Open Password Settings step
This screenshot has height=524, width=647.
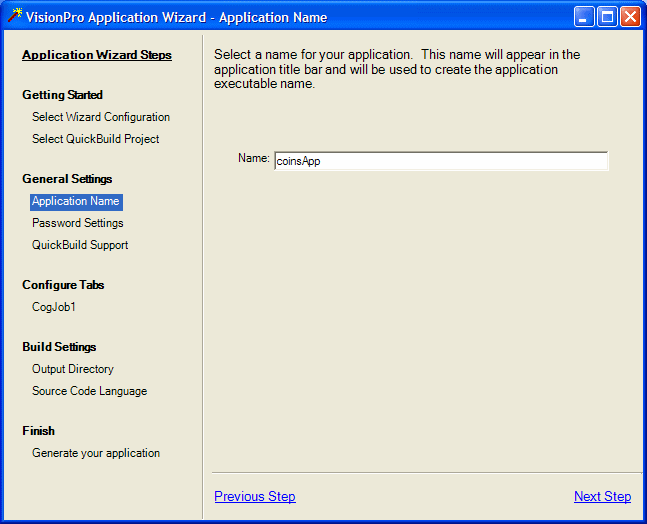coord(78,223)
